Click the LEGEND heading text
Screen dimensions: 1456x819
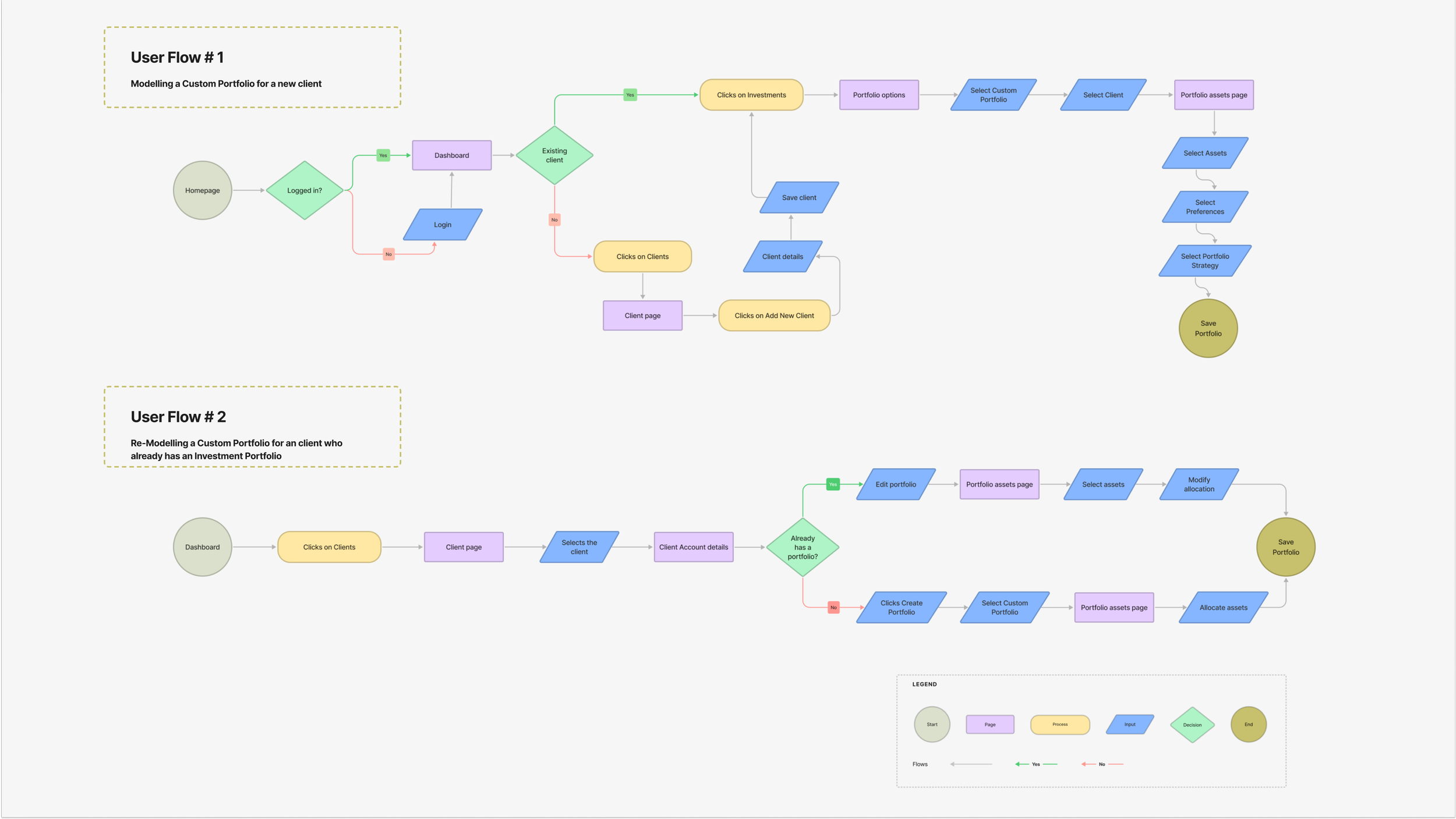click(x=924, y=685)
